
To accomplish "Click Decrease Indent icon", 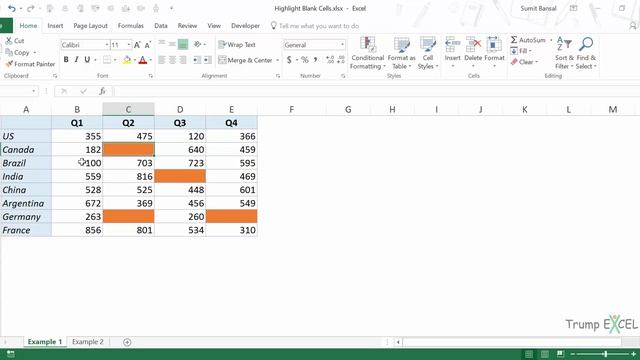I will (197, 60).
